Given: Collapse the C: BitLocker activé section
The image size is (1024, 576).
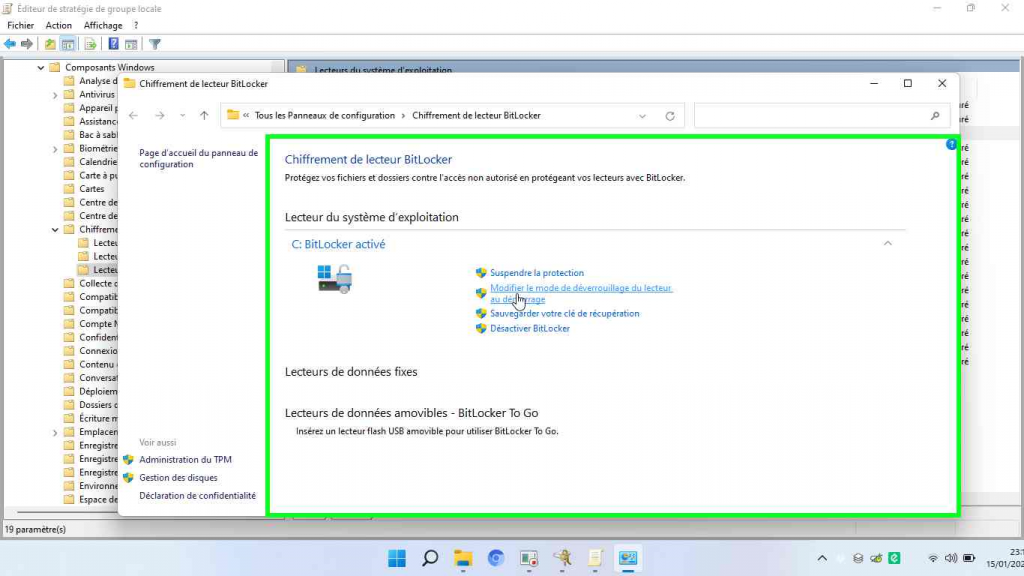Looking at the screenshot, I should [887, 243].
